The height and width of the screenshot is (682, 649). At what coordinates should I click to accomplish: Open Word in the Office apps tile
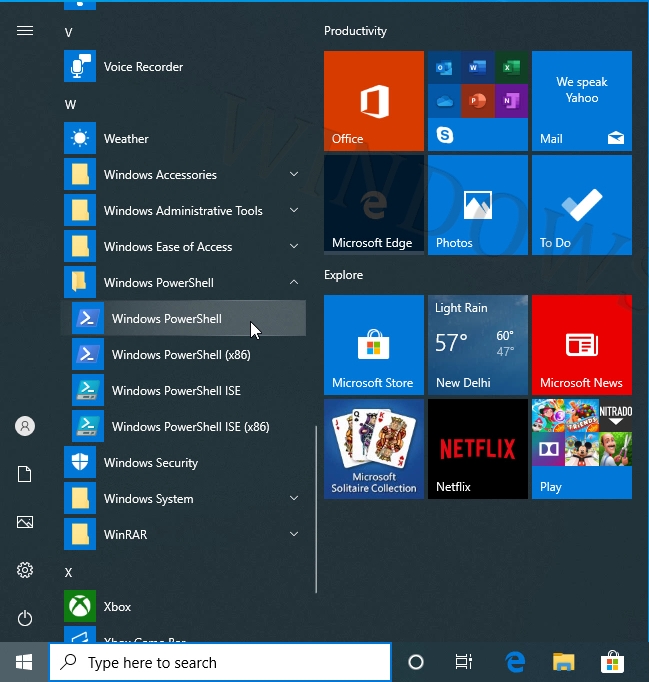click(478, 67)
